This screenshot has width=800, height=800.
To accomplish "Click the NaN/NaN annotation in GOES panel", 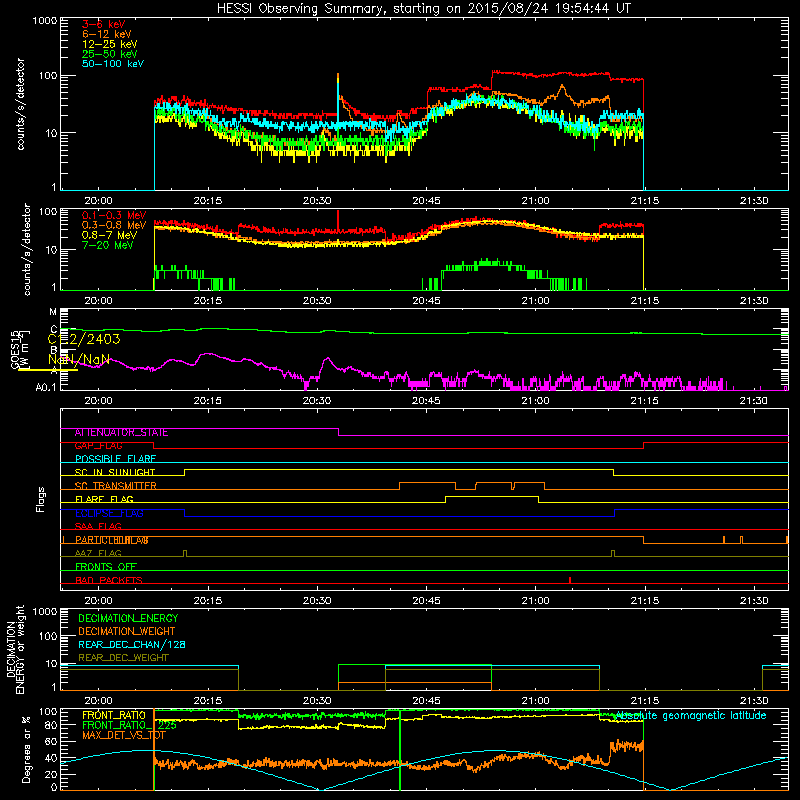I will [x=79, y=359].
